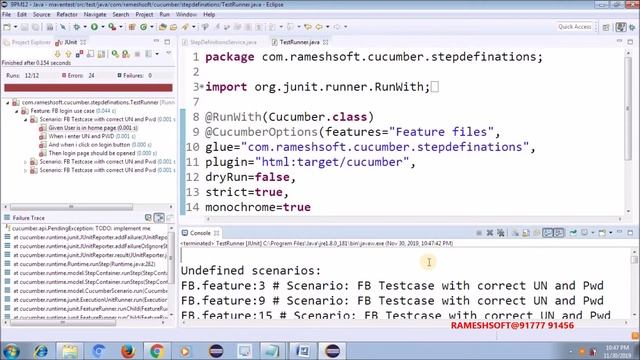Collapse the first expanded Scenario node
640x360 pixels.
pyautogui.click(x=26, y=120)
